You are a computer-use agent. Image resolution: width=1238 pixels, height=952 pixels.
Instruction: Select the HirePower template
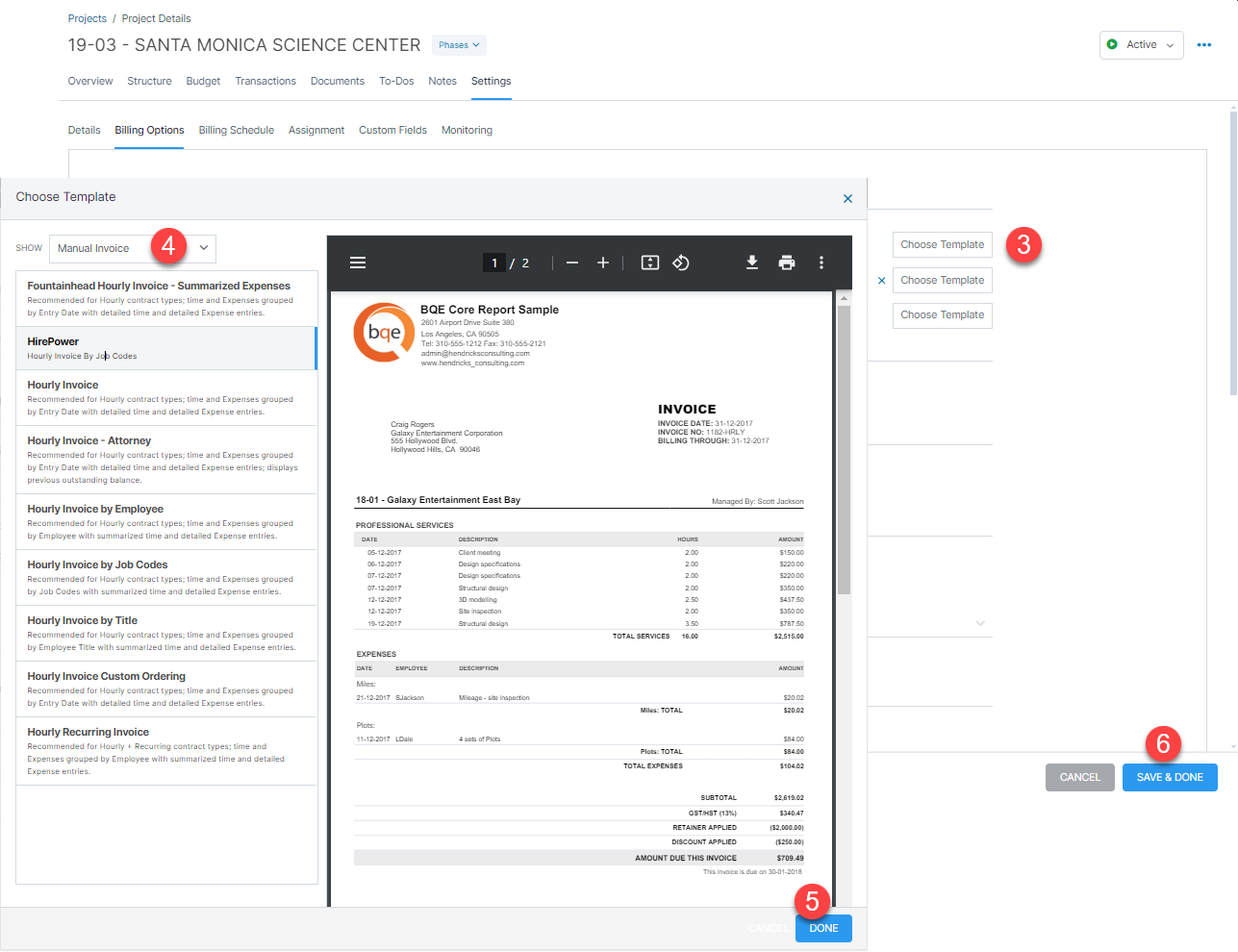click(x=164, y=347)
